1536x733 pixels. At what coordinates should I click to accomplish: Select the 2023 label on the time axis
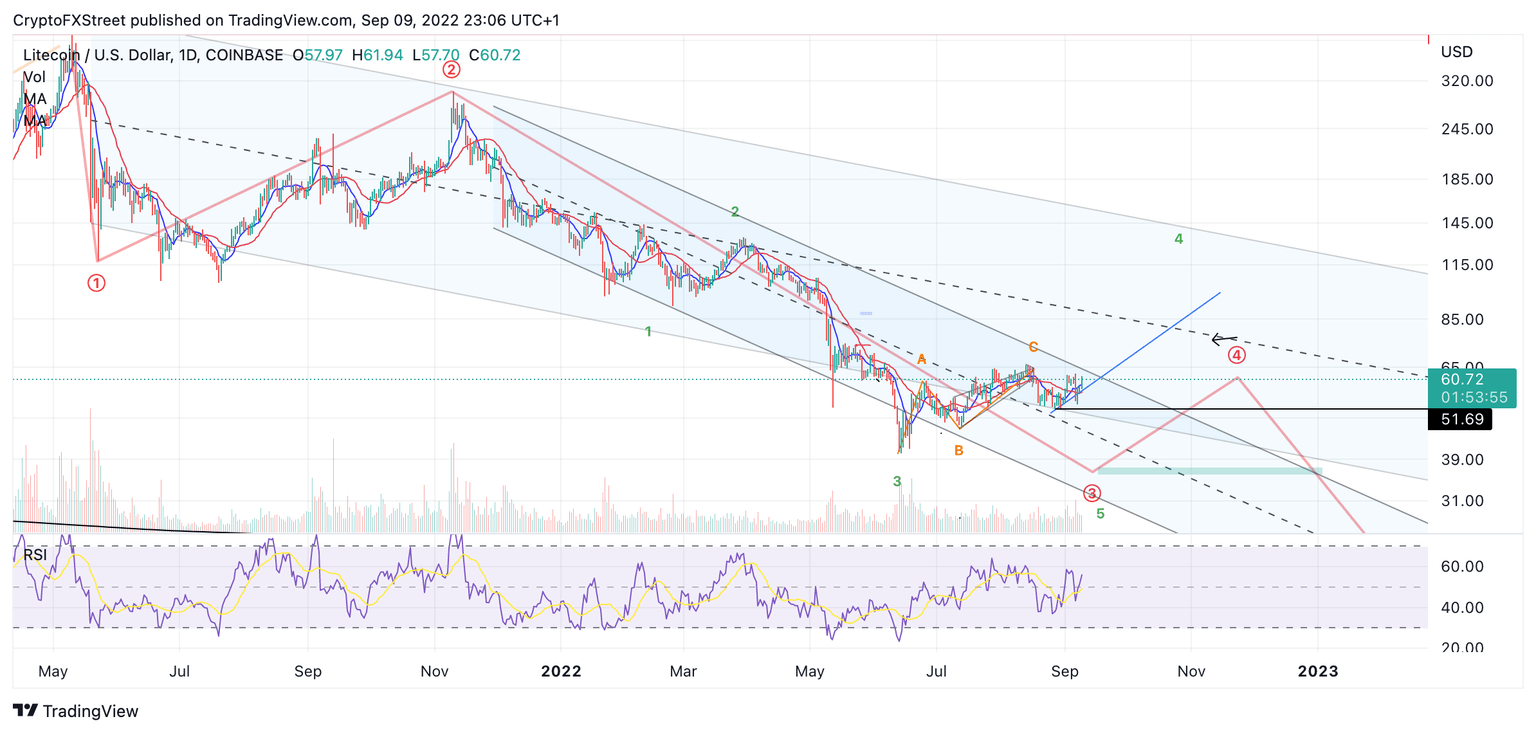[1318, 671]
